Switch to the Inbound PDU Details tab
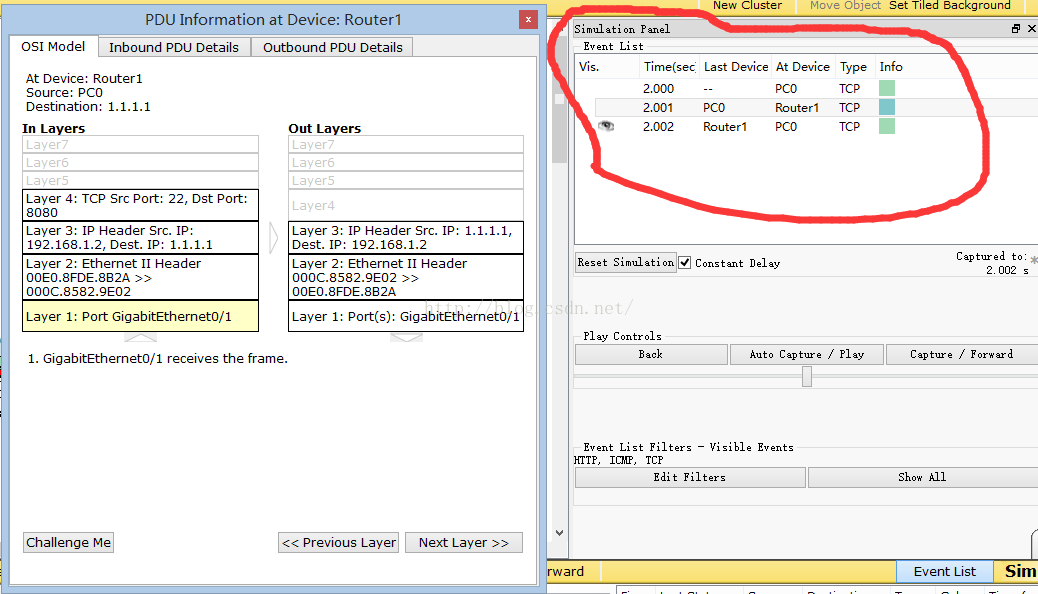1038x594 pixels. pos(174,47)
